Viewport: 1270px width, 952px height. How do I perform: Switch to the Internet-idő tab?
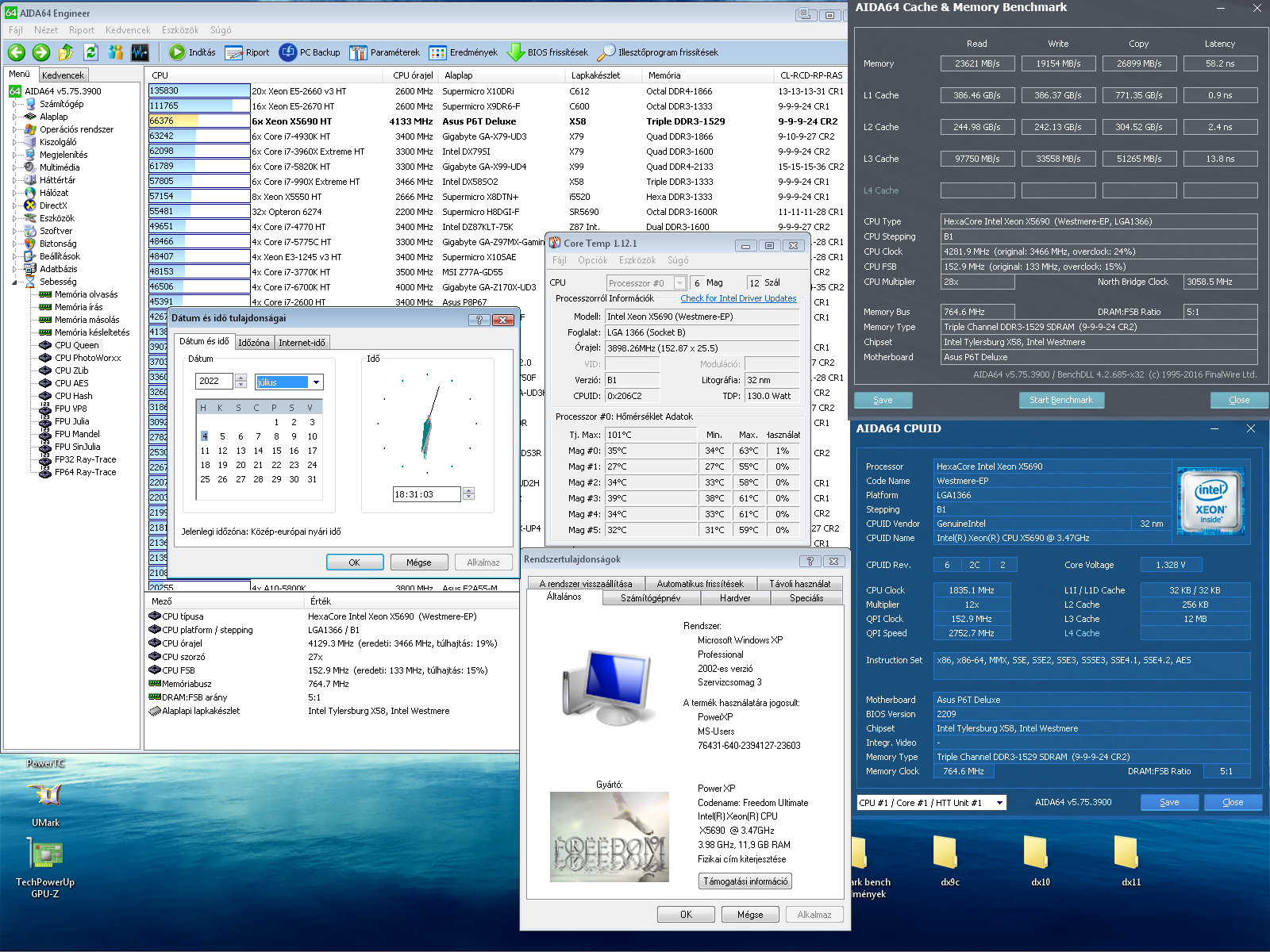click(302, 342)
